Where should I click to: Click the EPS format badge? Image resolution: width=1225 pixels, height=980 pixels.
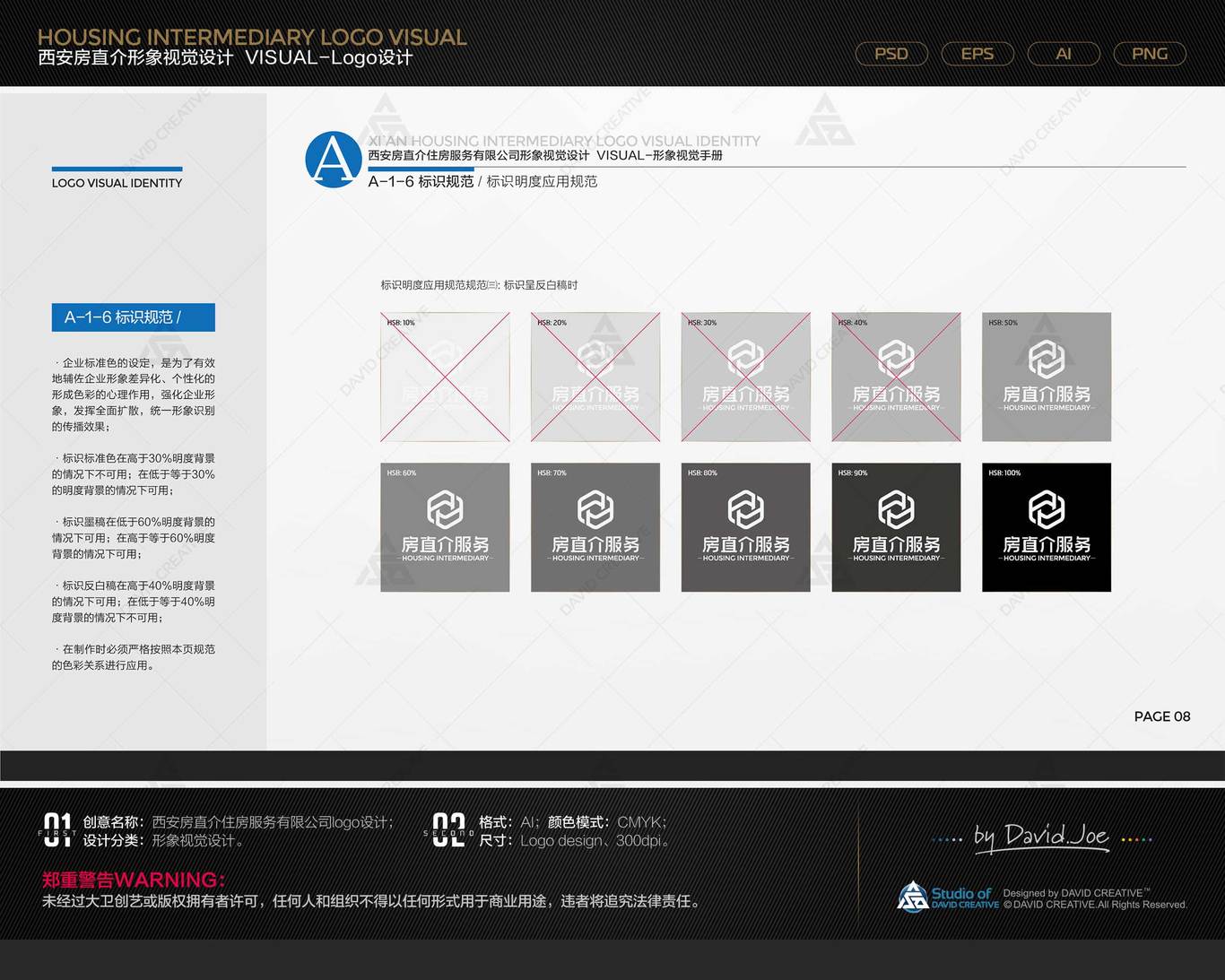(x=977, y=54)
